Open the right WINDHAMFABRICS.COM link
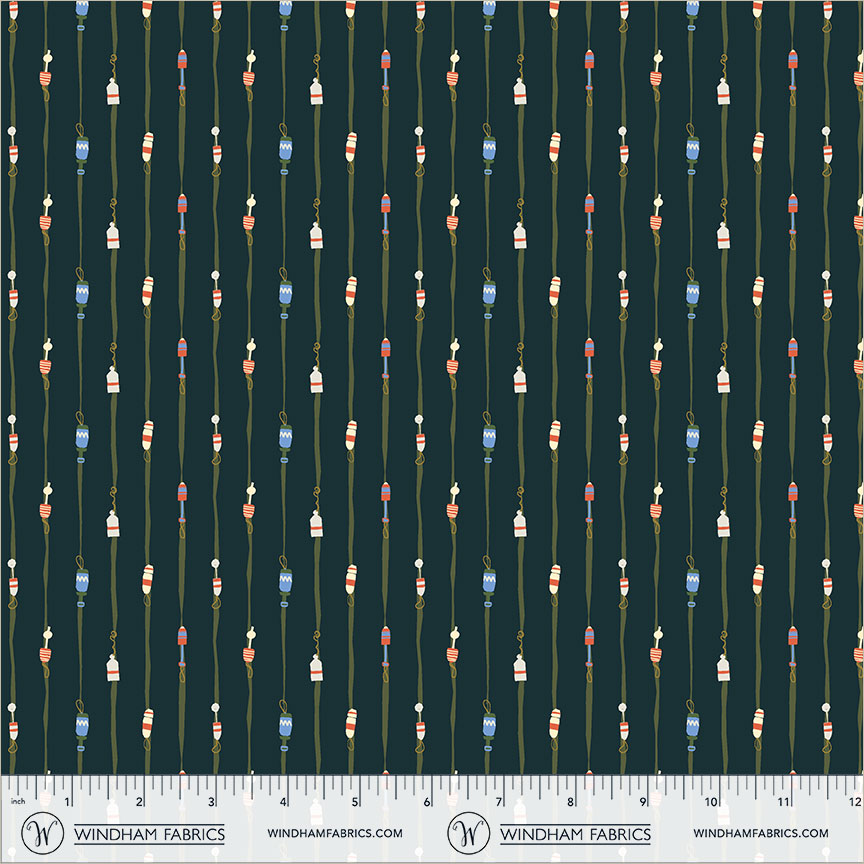The width and height of the screenshot is (864, 864). coord(761,833)
